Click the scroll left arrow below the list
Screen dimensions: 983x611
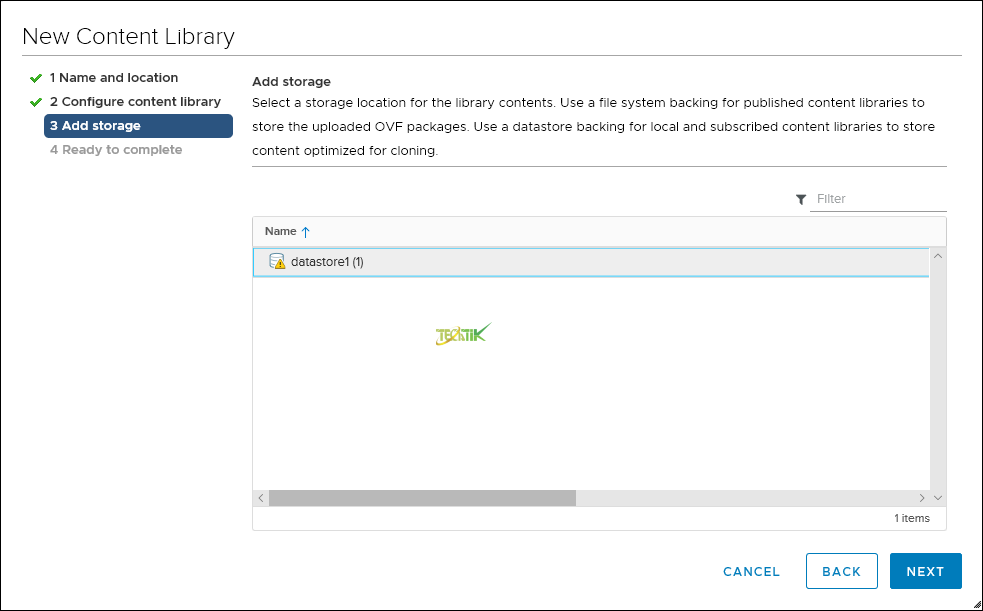tap(260, 497)
